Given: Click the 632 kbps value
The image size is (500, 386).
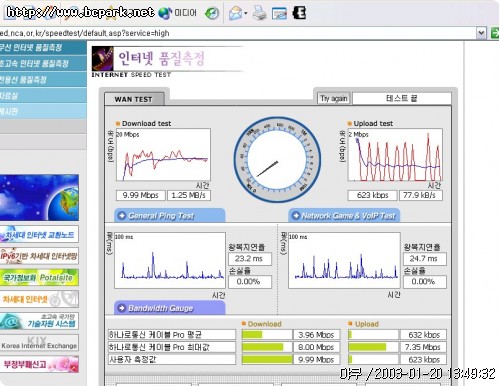Looking at the screenshot, I should 424,335.
